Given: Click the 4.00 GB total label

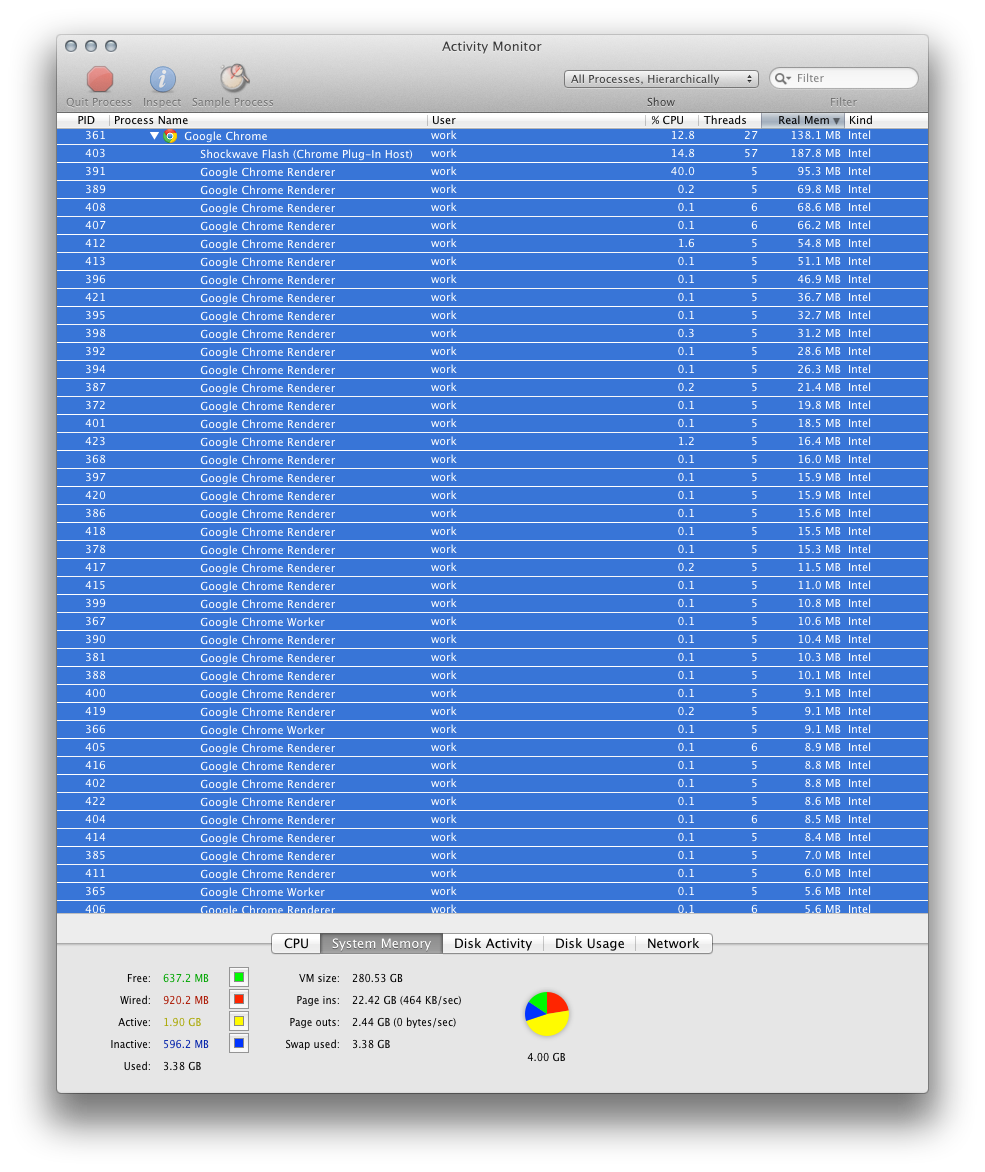Looking at the screenshot, I should coord(546,1057).
